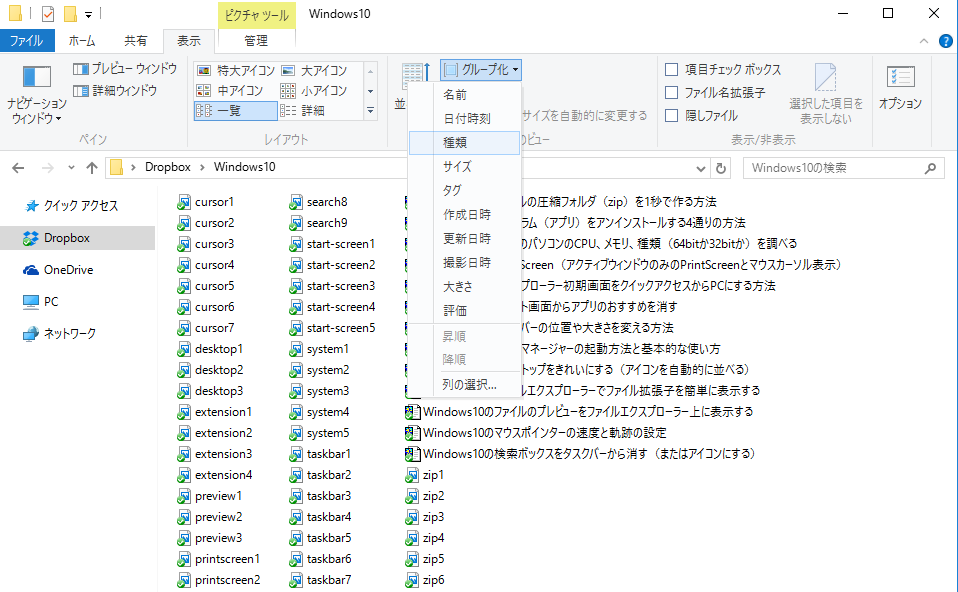Click the up-arrow parent folder button
The width and height of the screenshot is (958, 592).
[92, 167]
